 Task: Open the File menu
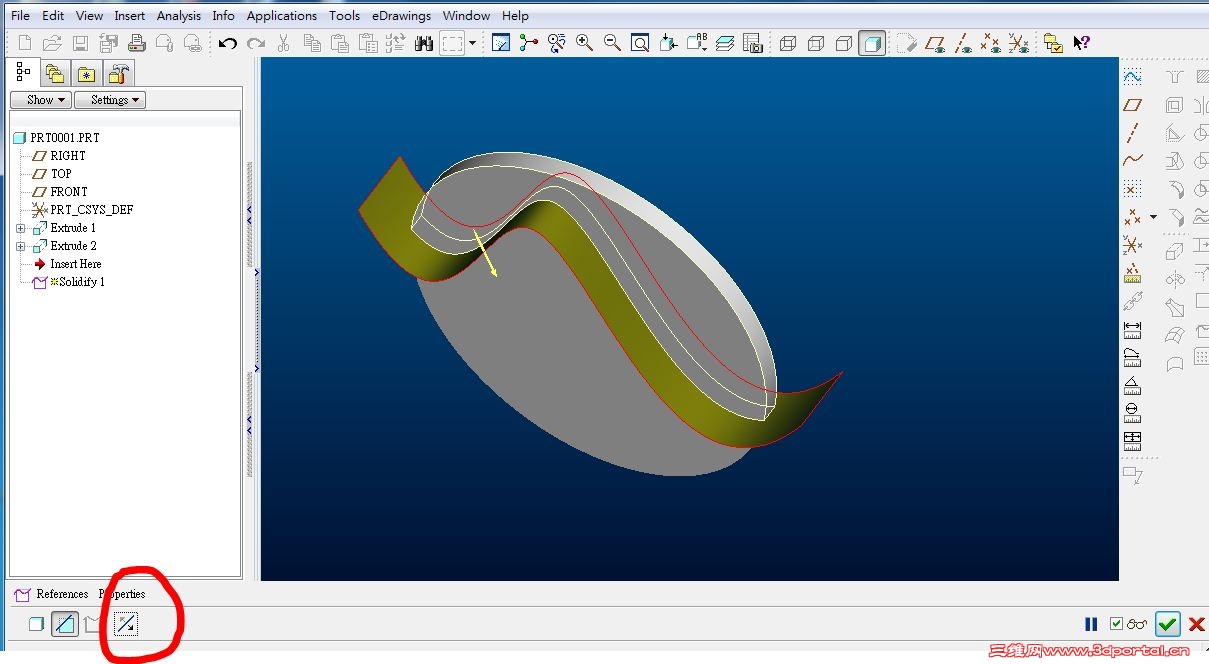tap(20, 16)
